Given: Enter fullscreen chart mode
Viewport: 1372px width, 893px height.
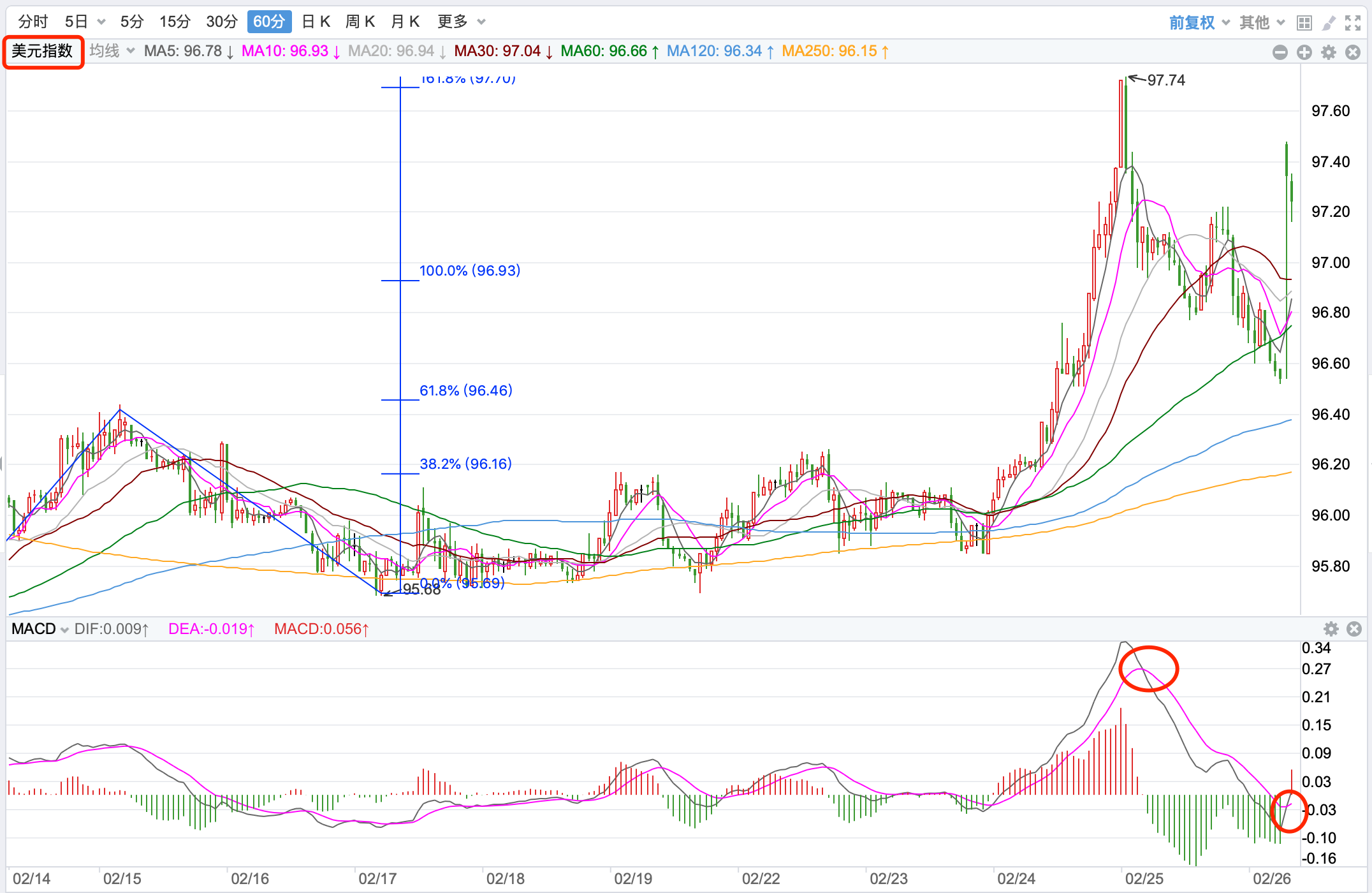Looking at the screenshot, I should 1353,23.
